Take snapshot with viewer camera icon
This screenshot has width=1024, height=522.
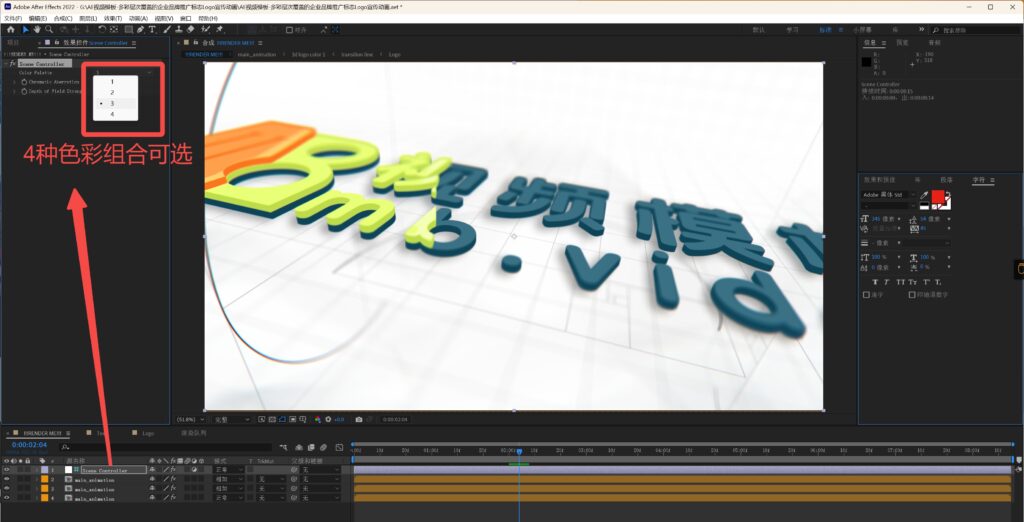coord(359,419)
